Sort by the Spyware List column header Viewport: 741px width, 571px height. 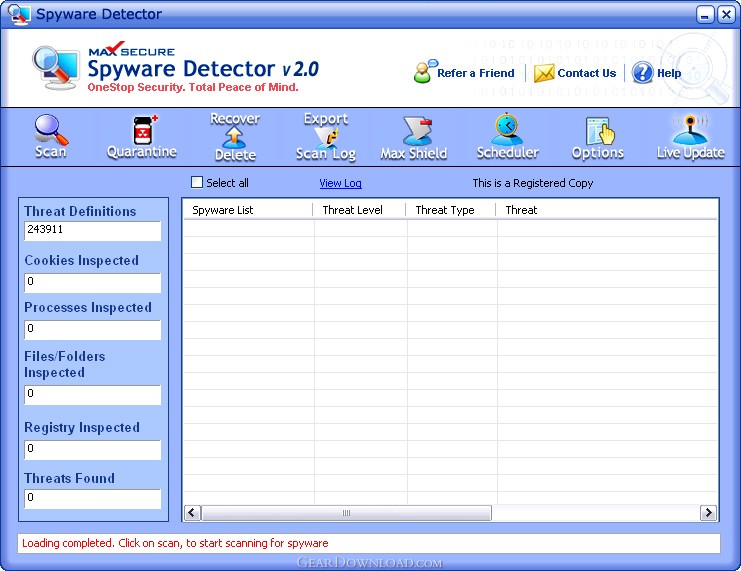[248, 210]
